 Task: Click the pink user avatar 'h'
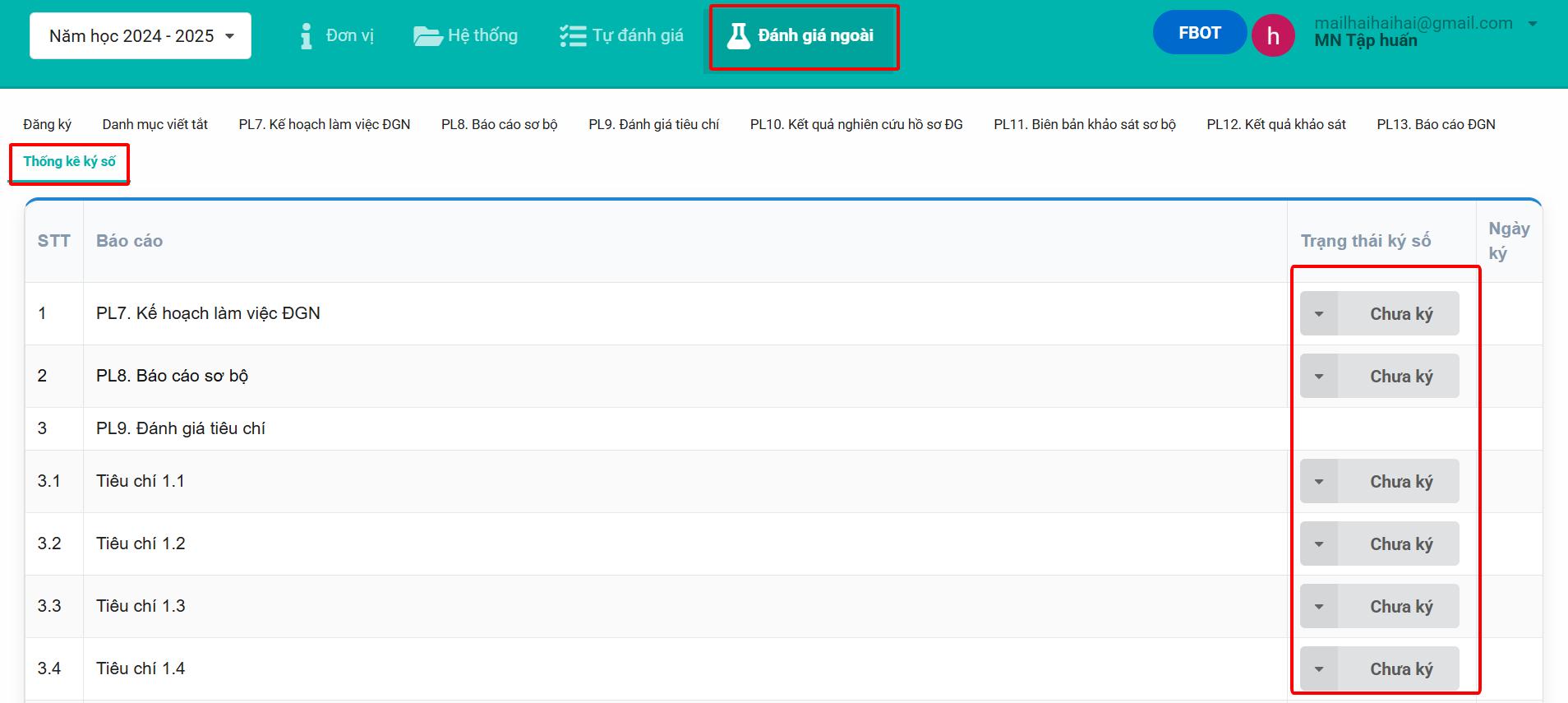[1273, 36]
